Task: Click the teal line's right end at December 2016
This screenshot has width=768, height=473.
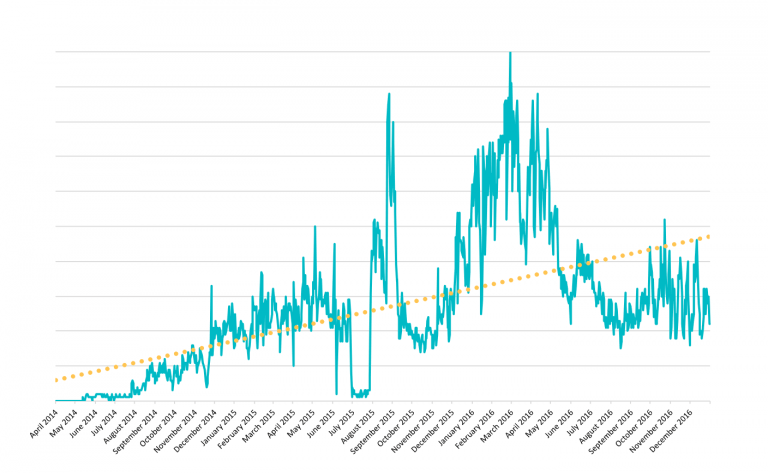Action: 709,322
